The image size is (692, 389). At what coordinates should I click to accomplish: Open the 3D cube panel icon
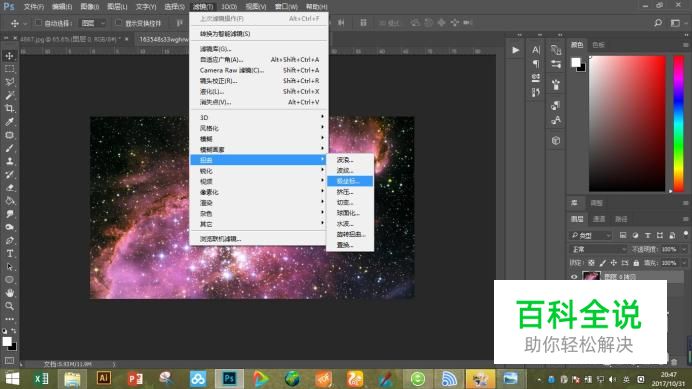coord(556,141)
